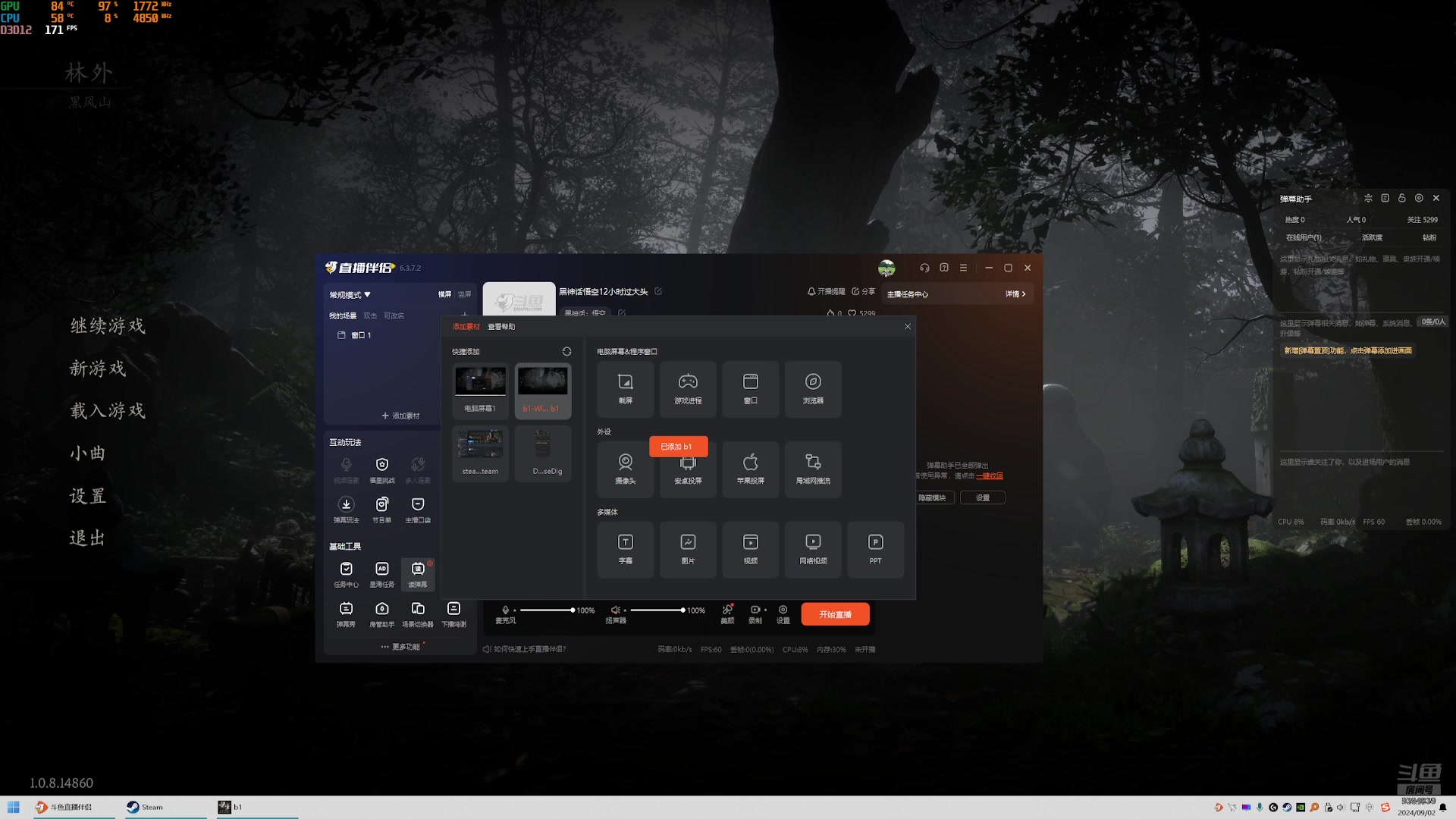Add a PPT source
The width and height of the screenshot is (1456, 819).
[875, 550]
